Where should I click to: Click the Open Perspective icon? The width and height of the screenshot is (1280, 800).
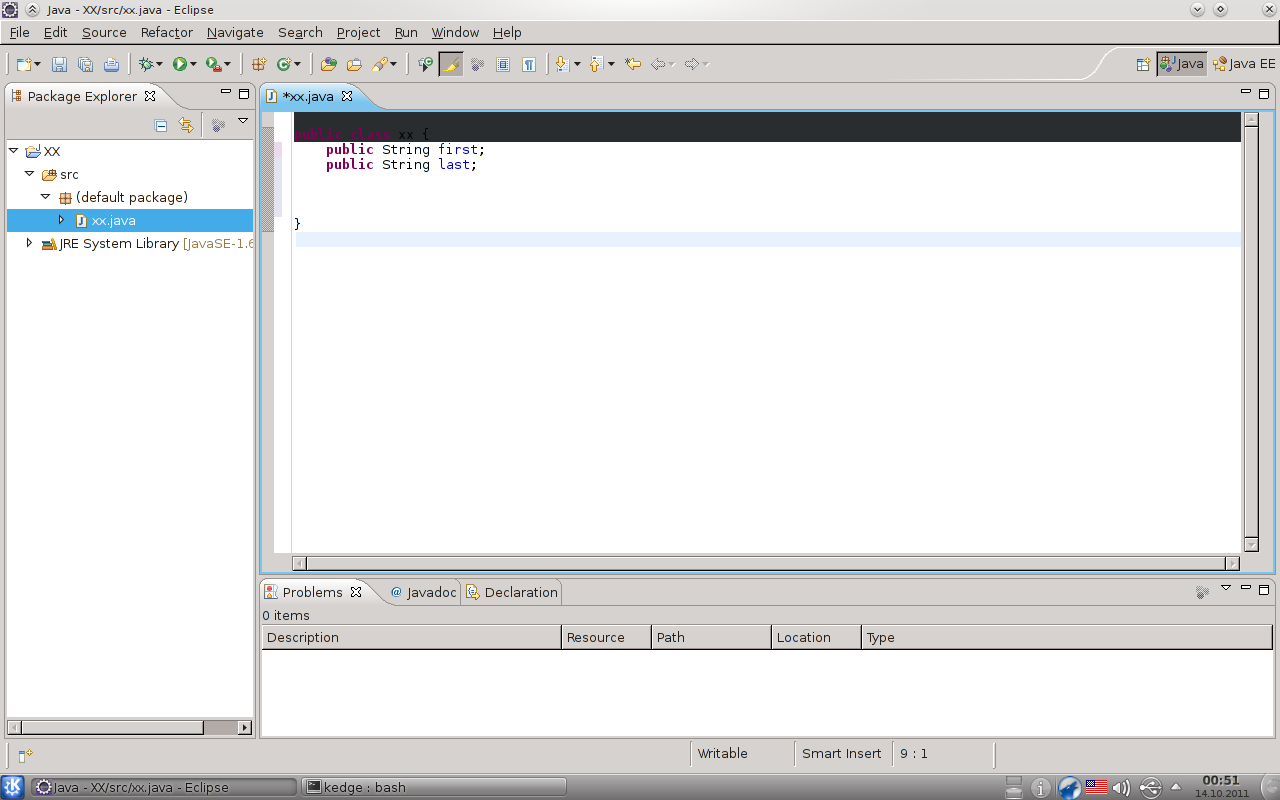click(1143, 64)
